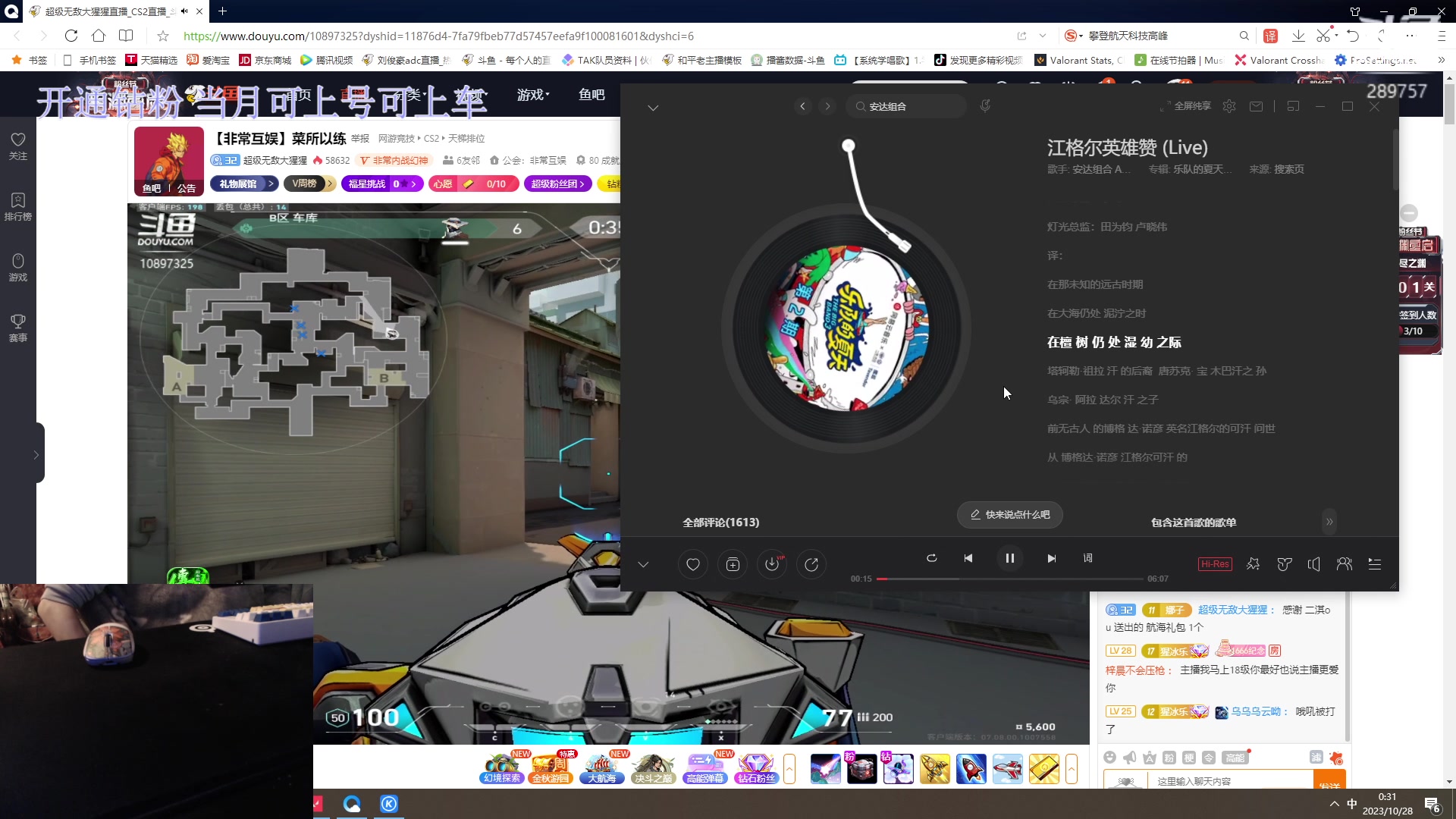
Task: Open new browser tab
Action: click(222, 11)
